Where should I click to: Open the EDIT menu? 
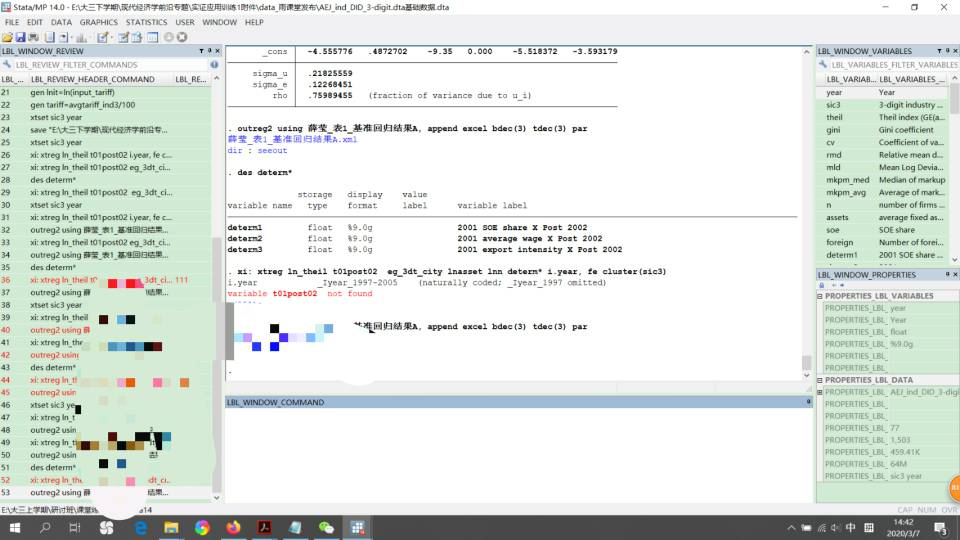(35, 22)
